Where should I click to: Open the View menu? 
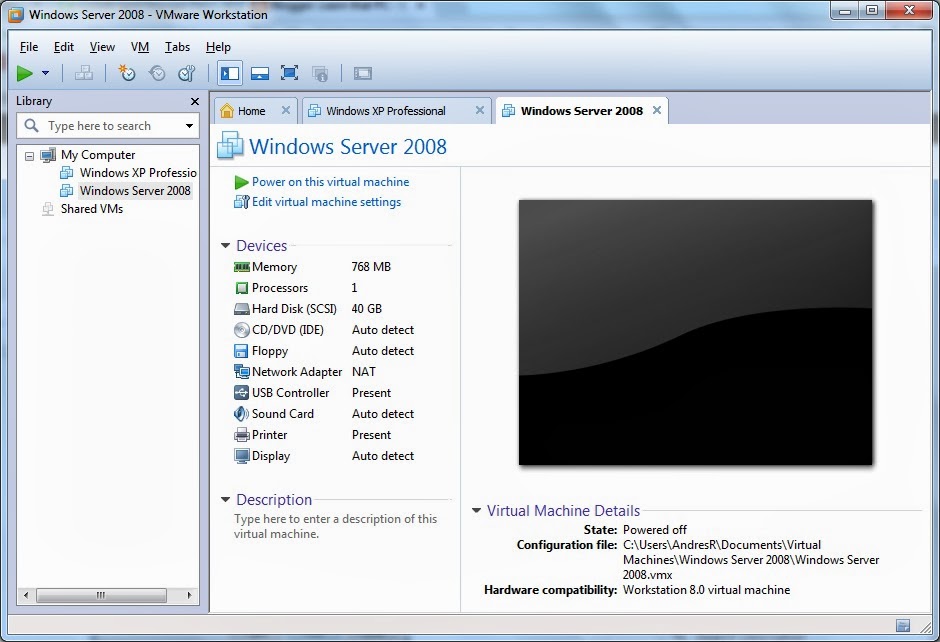point(102,47)
